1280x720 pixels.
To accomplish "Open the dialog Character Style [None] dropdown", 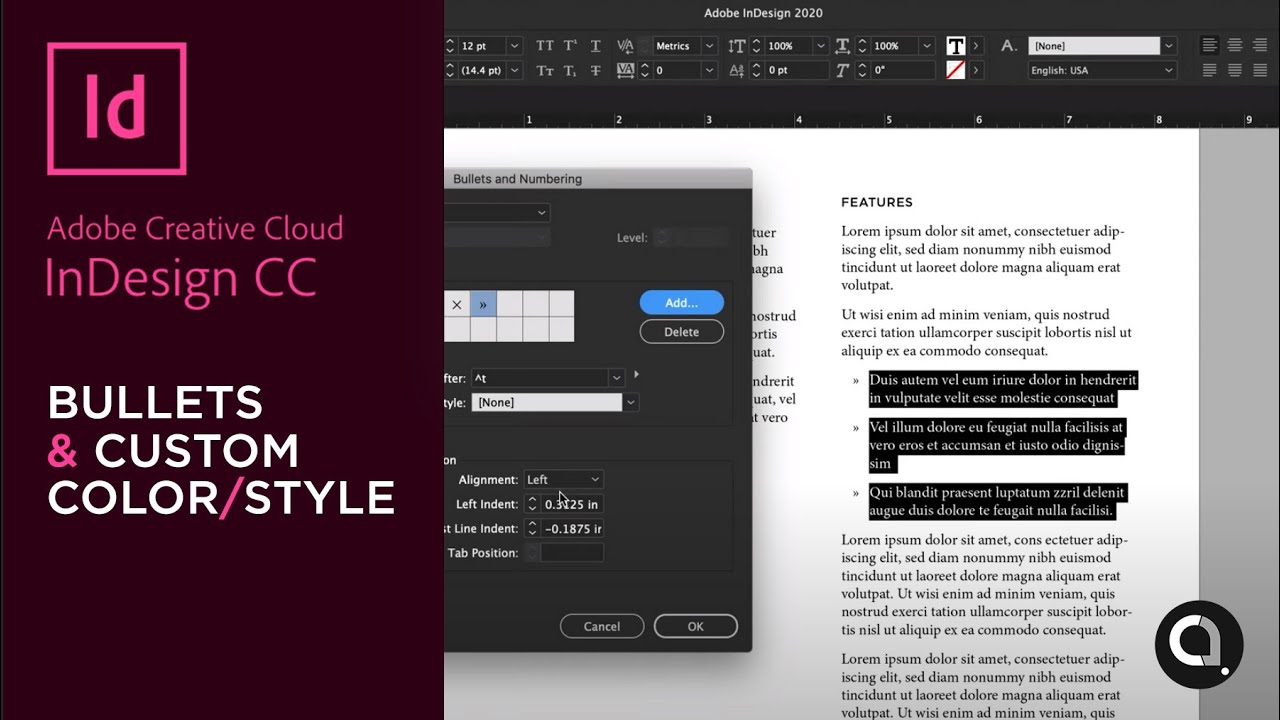I will coord(631,402).
